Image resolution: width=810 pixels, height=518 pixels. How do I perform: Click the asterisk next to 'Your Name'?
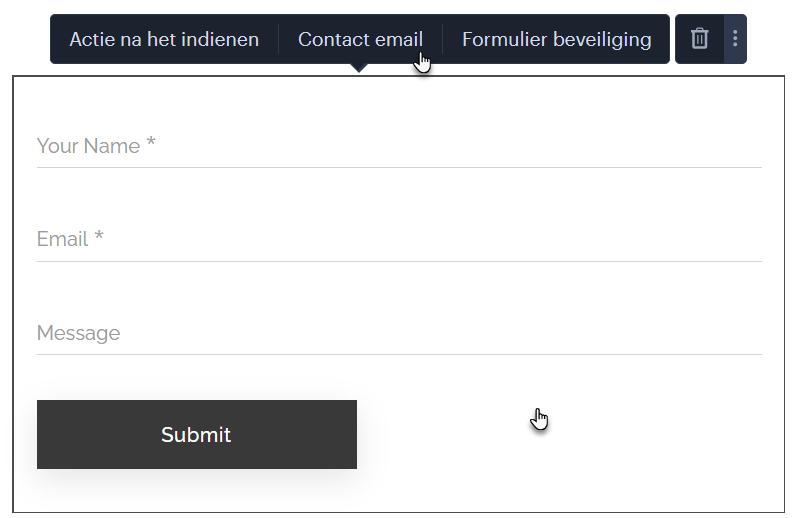coord(151,144)
